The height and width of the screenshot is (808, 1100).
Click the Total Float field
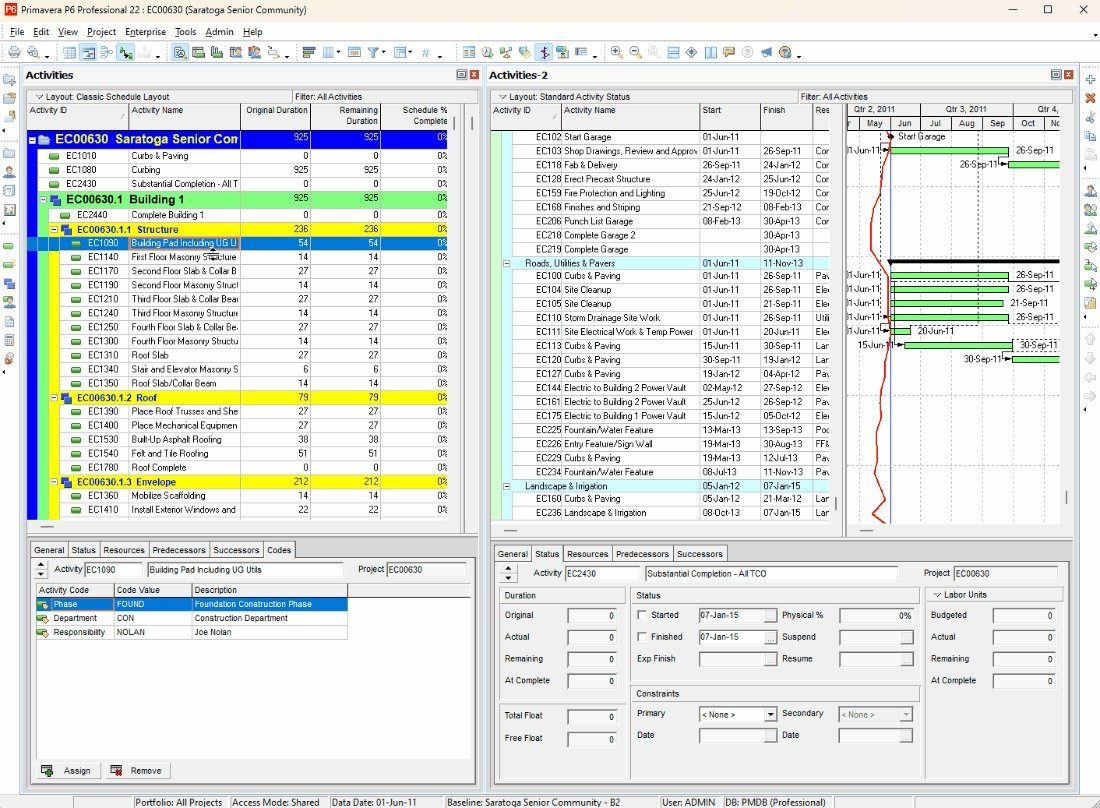point(591,717)
